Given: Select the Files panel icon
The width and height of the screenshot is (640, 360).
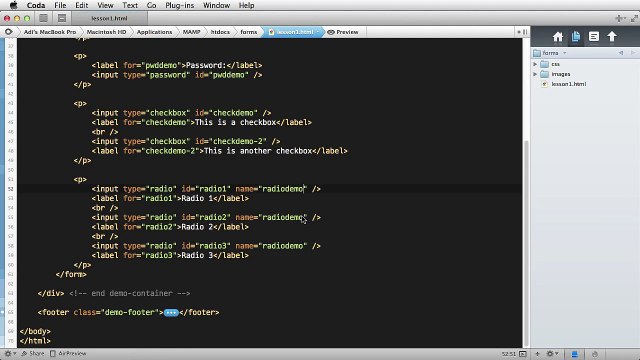Looking at the screenshot, I should point(576,37).
